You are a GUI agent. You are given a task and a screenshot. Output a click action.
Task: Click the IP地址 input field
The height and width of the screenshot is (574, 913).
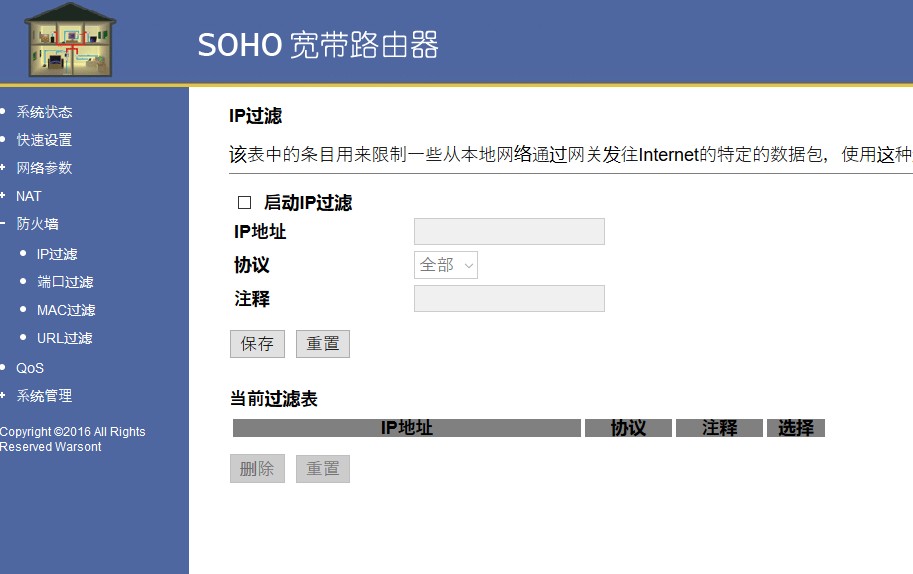509,232
